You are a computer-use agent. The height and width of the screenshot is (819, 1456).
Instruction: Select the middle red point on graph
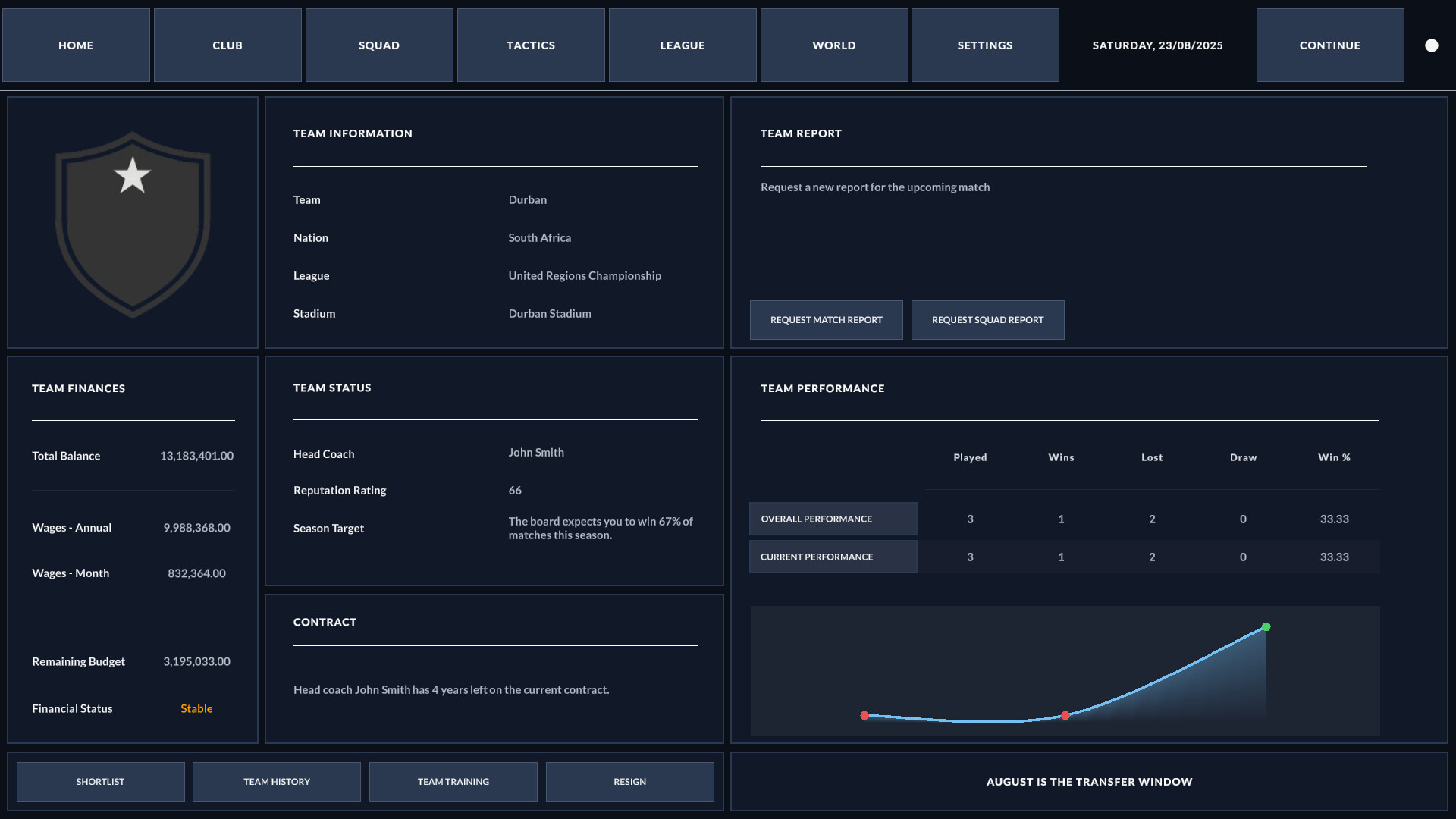(x=1065, y=716)
